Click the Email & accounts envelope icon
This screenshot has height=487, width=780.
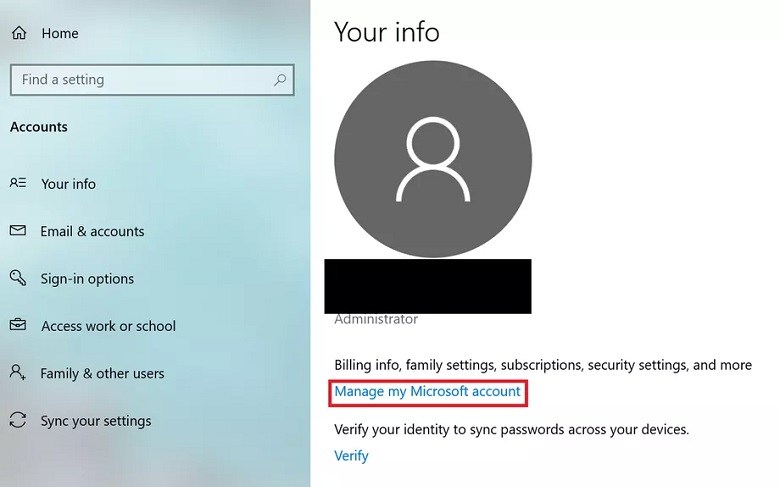click(x=18, y=230)
